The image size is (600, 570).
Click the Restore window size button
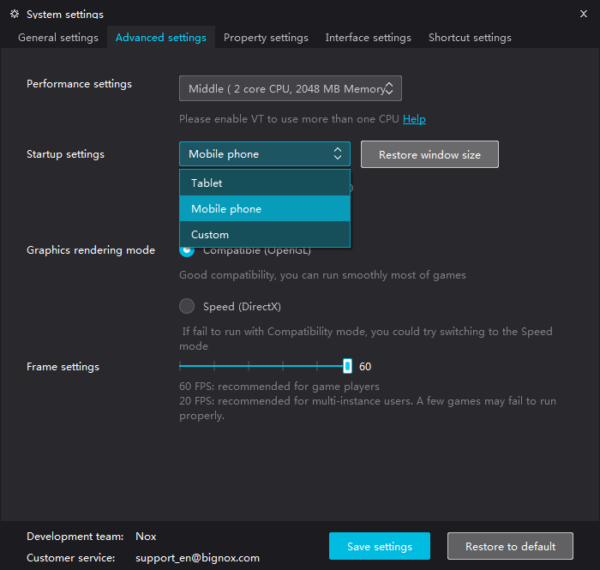[x=429, y=155]
